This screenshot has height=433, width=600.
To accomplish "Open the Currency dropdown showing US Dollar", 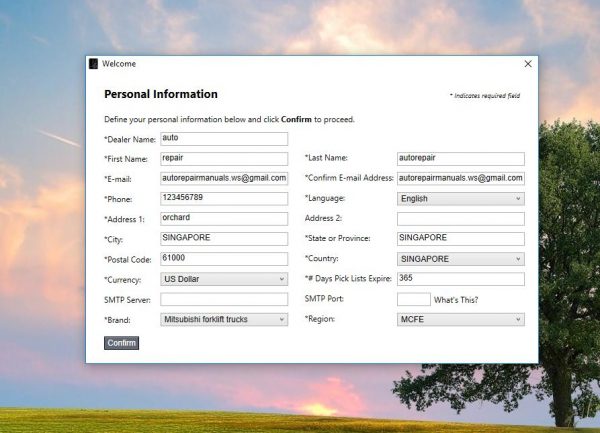I will (x=224, y=279).
